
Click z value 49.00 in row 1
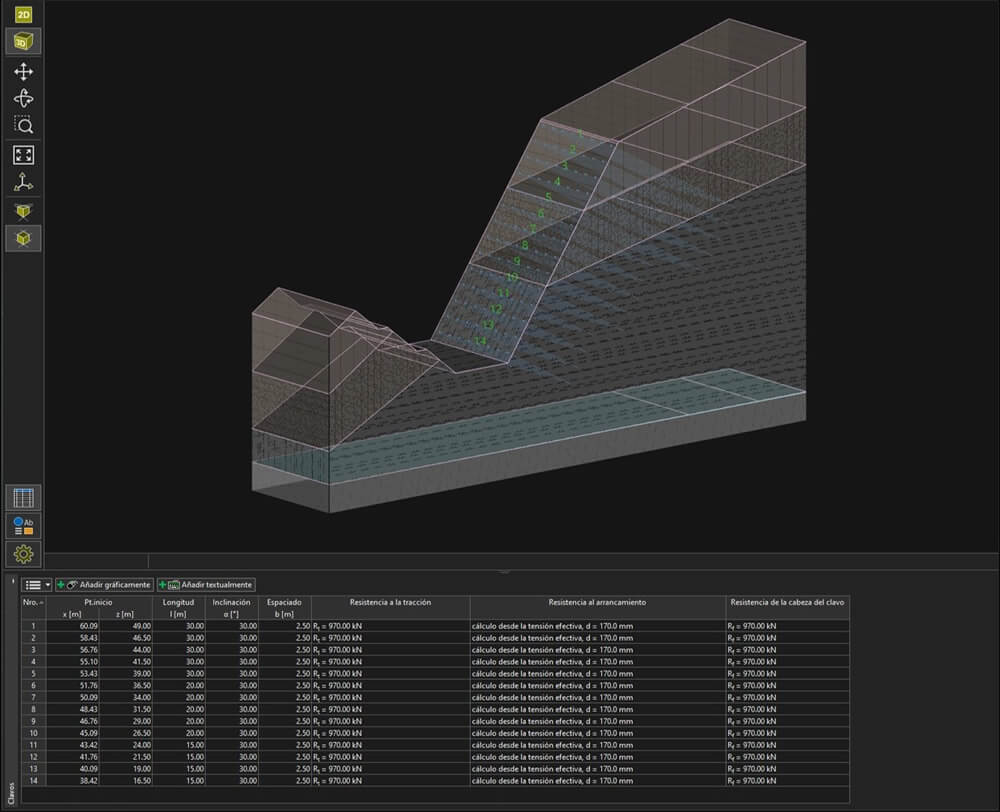pos(142,626)
